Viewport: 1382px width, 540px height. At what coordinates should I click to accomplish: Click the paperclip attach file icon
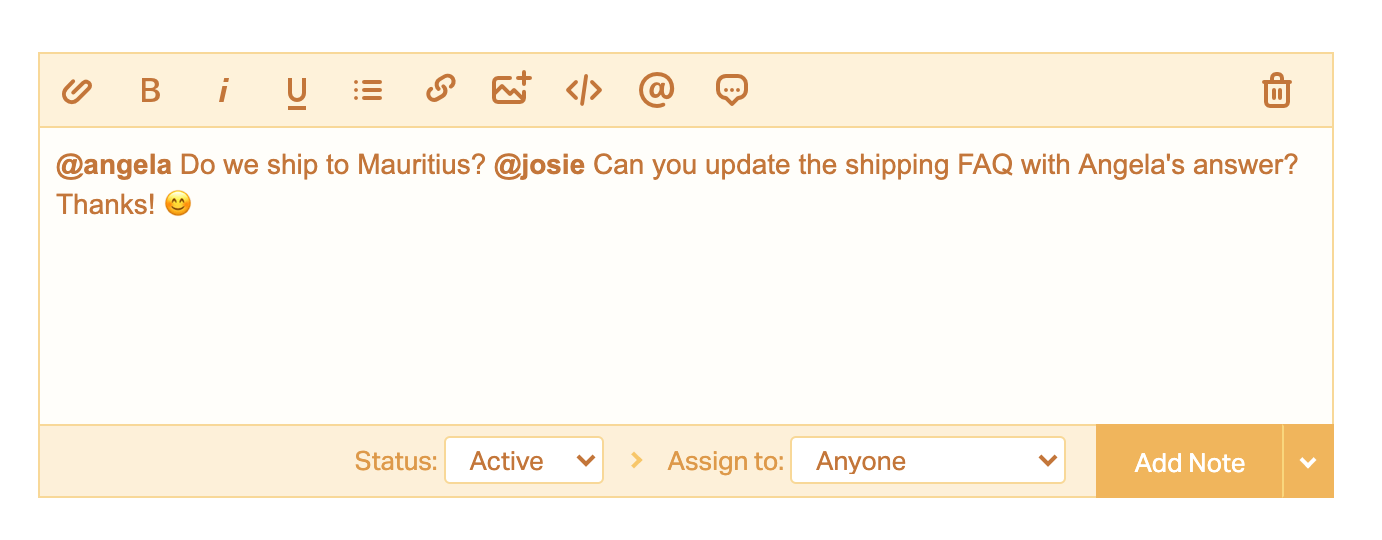point(77,91)
